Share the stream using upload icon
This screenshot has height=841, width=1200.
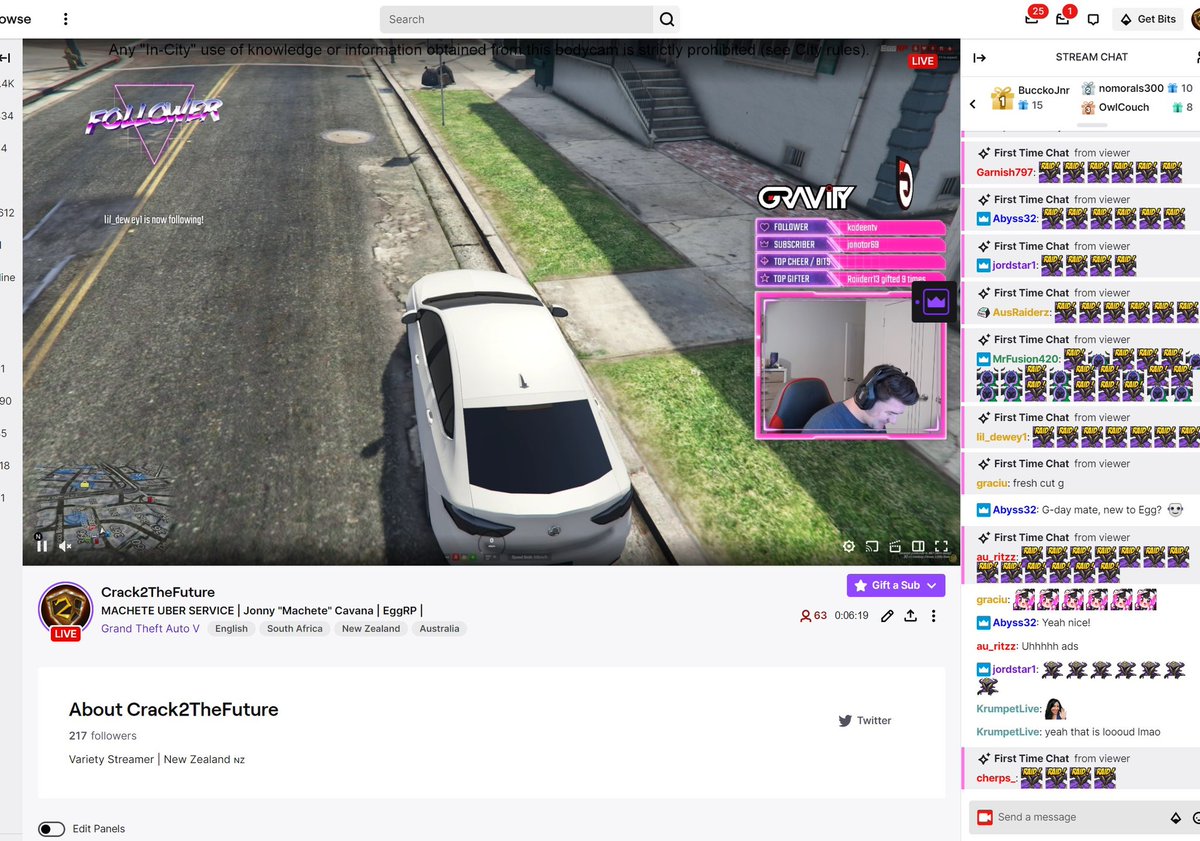pos(910,616)
